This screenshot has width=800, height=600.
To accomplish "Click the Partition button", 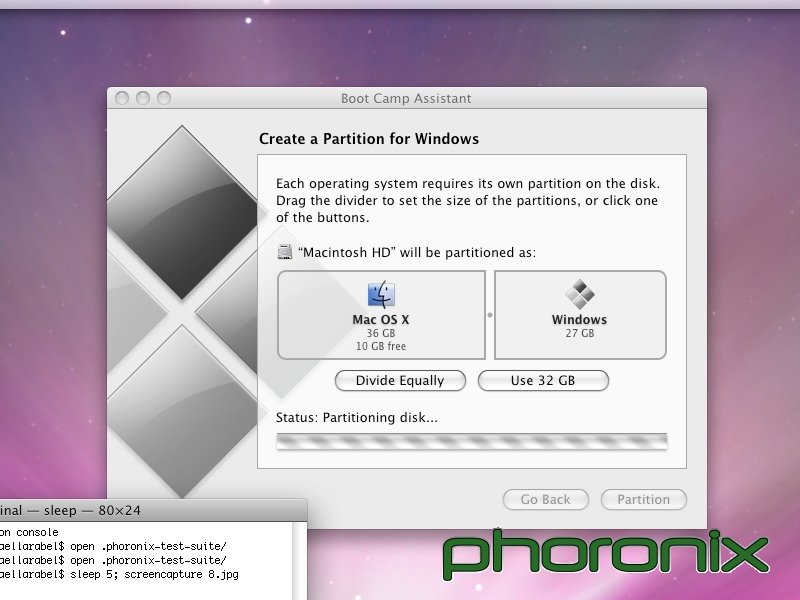I will coord(643,499).
